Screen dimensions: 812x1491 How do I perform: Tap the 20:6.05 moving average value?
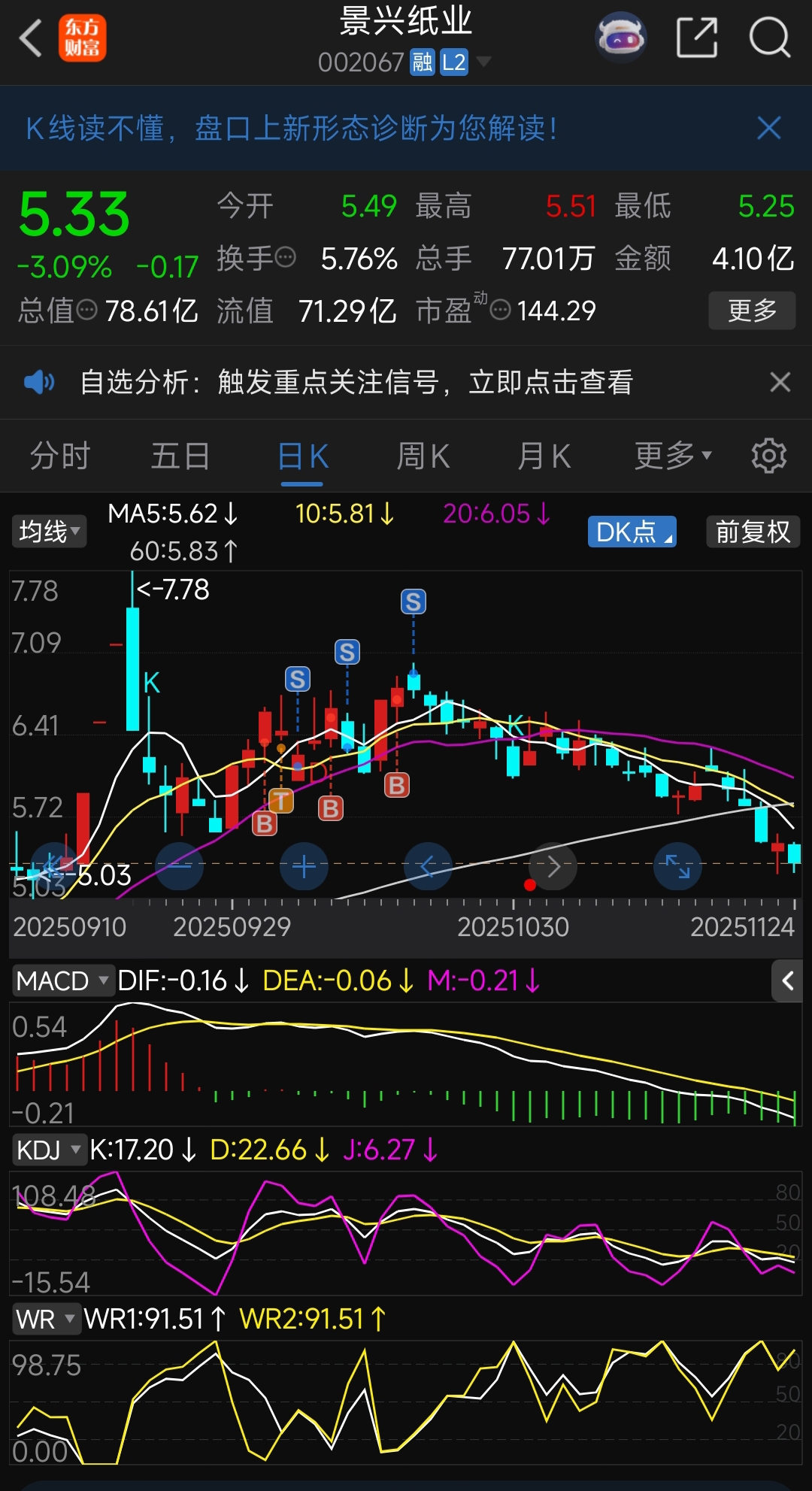(497, 514)
